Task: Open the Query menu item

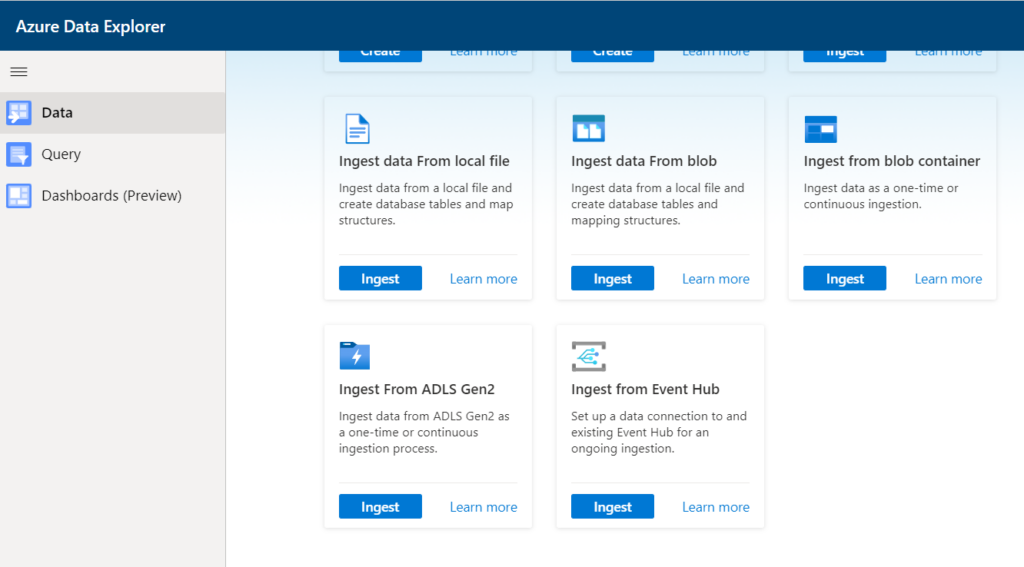Action: tap(61, 155)
